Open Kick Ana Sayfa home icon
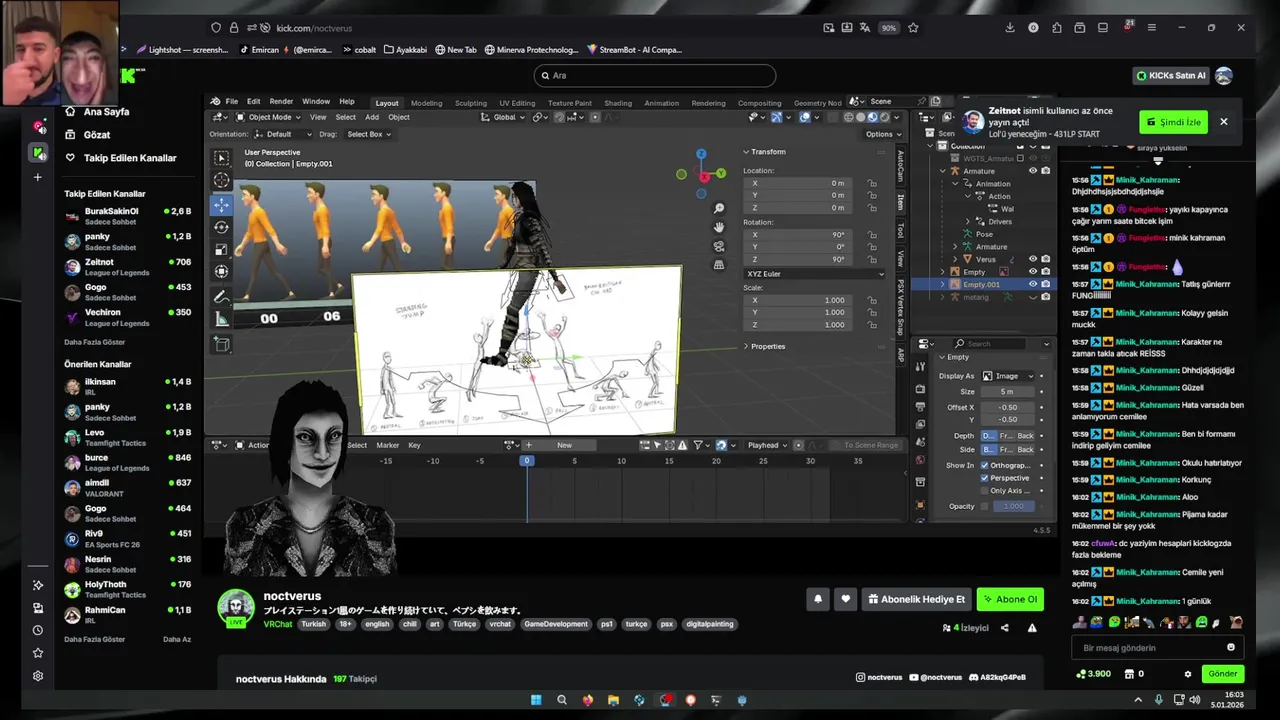The height and width of the screenshot is (720, 1280). (x=70, y=112)
